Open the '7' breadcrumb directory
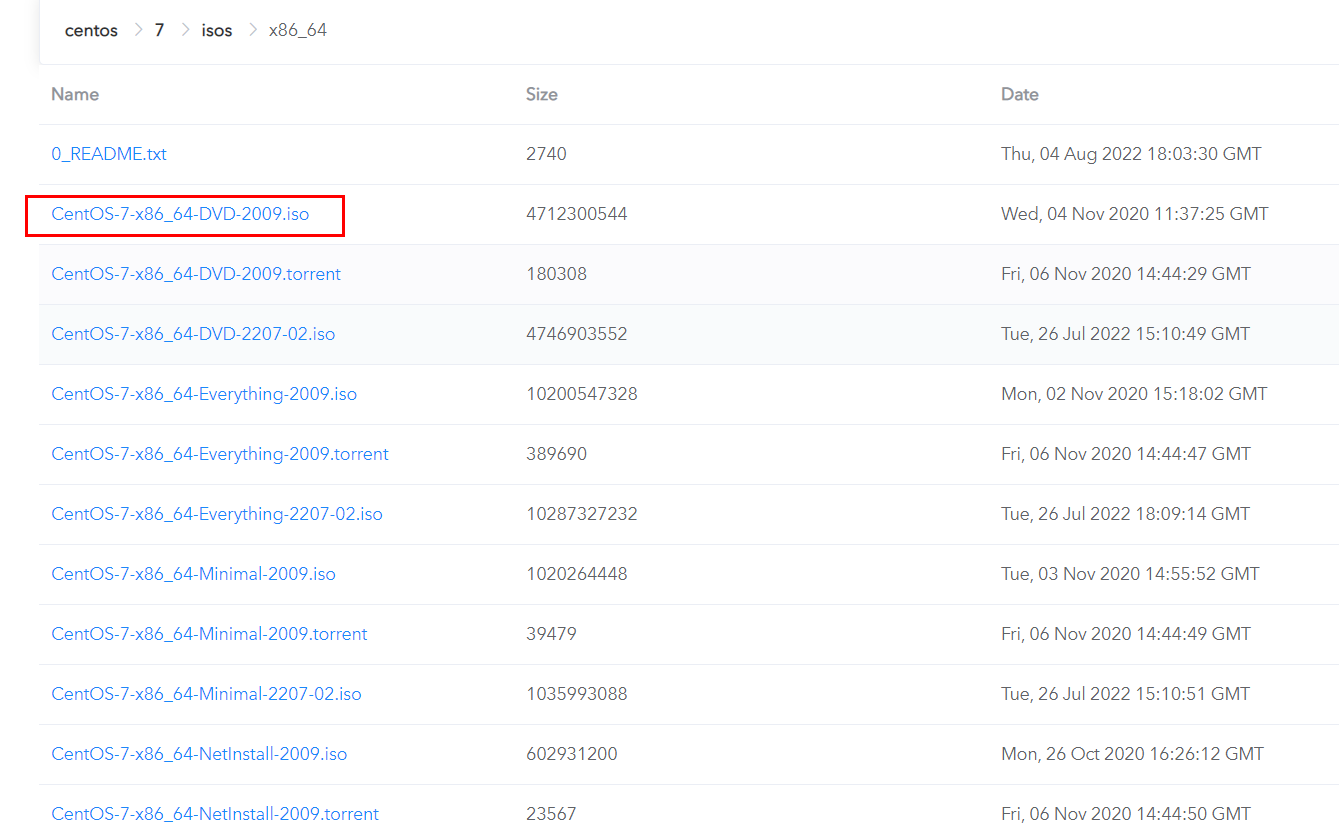Image resolution: width=1339 pixels, height=835 pixels. pos(159,30)
